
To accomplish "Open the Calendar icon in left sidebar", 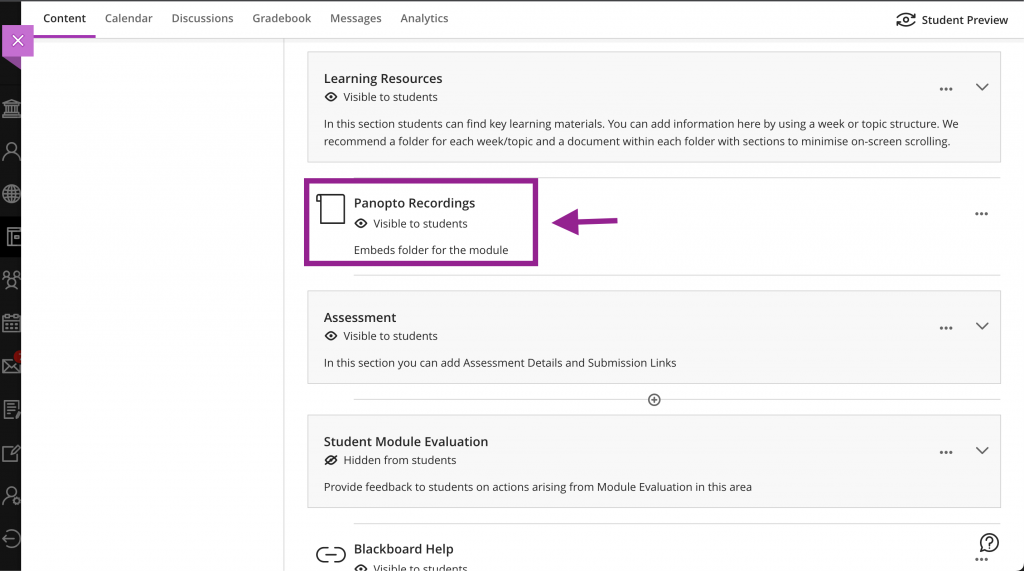I will pos(11,323).
